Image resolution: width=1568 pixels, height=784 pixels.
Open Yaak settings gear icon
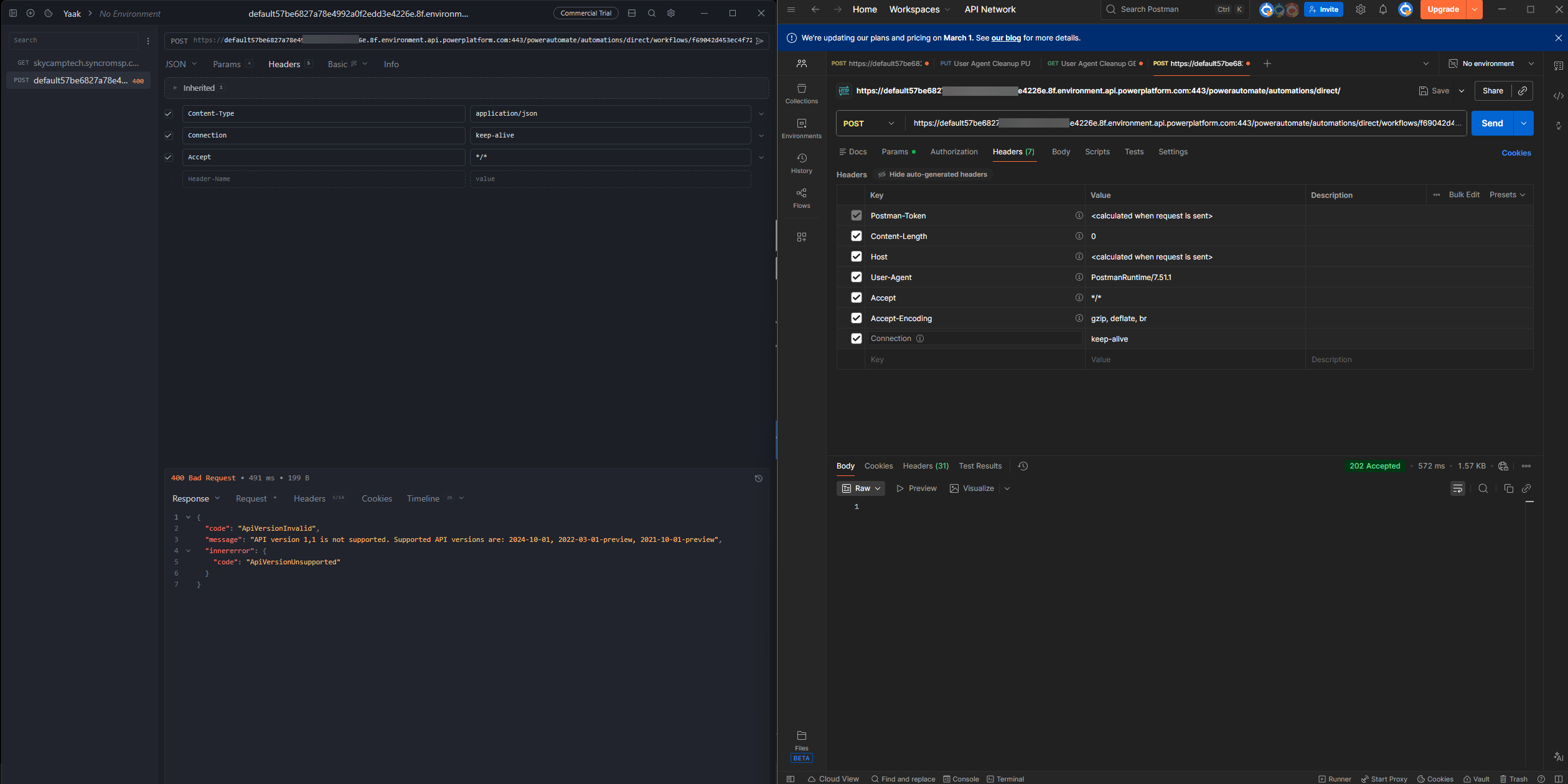coord(671,13)
